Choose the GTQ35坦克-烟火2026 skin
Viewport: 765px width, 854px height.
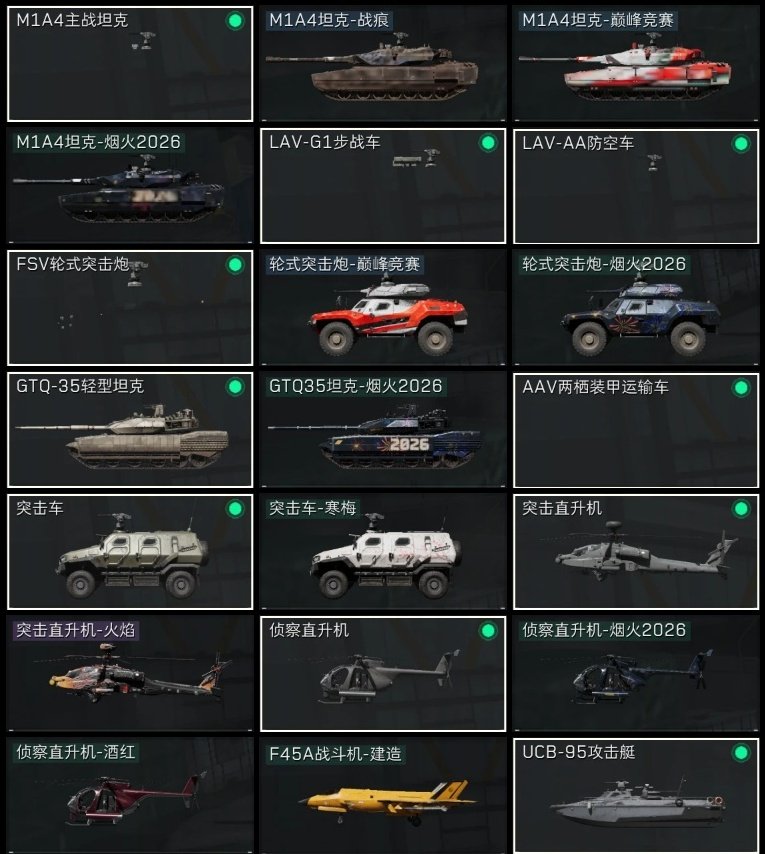tap(383, 430)
